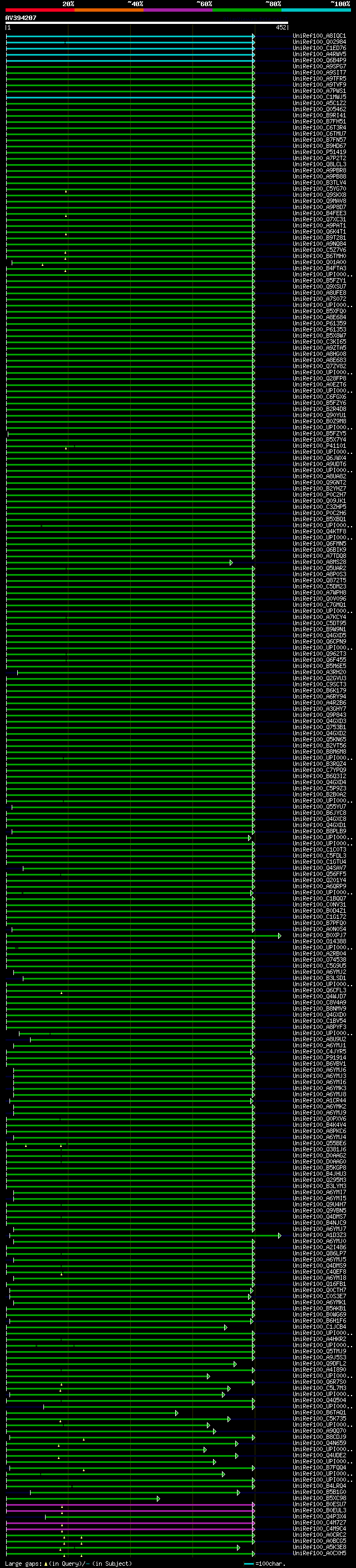
Task: Select label UniRef100_A3GHY7
Action: pyautogui.click(x=319, y=709)
